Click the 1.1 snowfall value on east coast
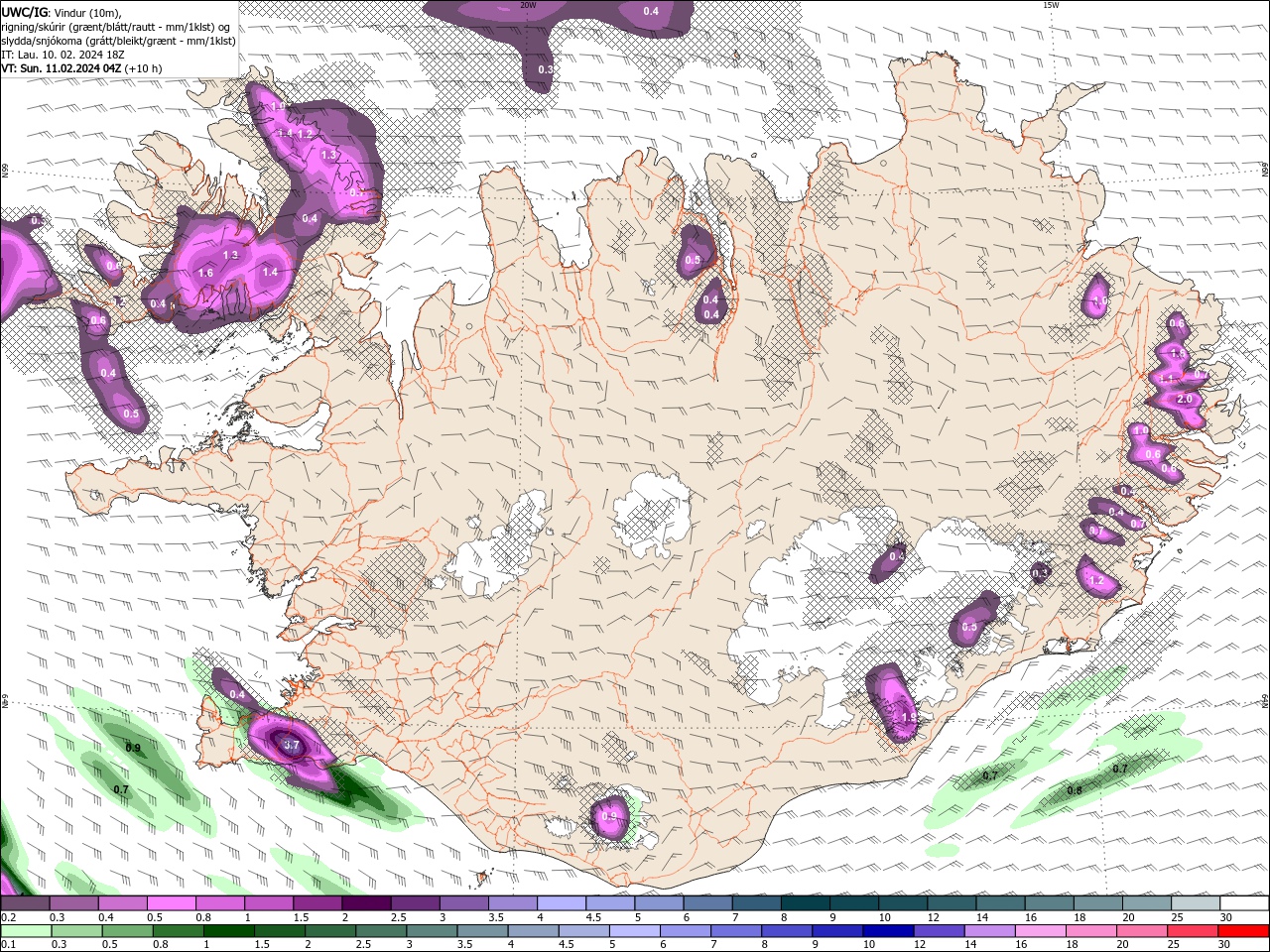The width and height of the screenshot is (1270, 952). click(1167, 379)
